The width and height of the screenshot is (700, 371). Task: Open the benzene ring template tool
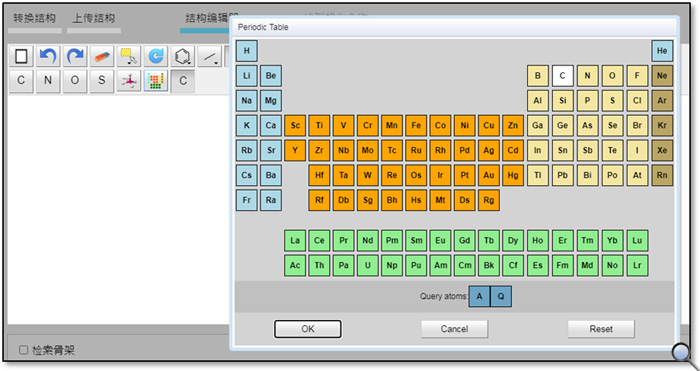click(x=183, y=56)
